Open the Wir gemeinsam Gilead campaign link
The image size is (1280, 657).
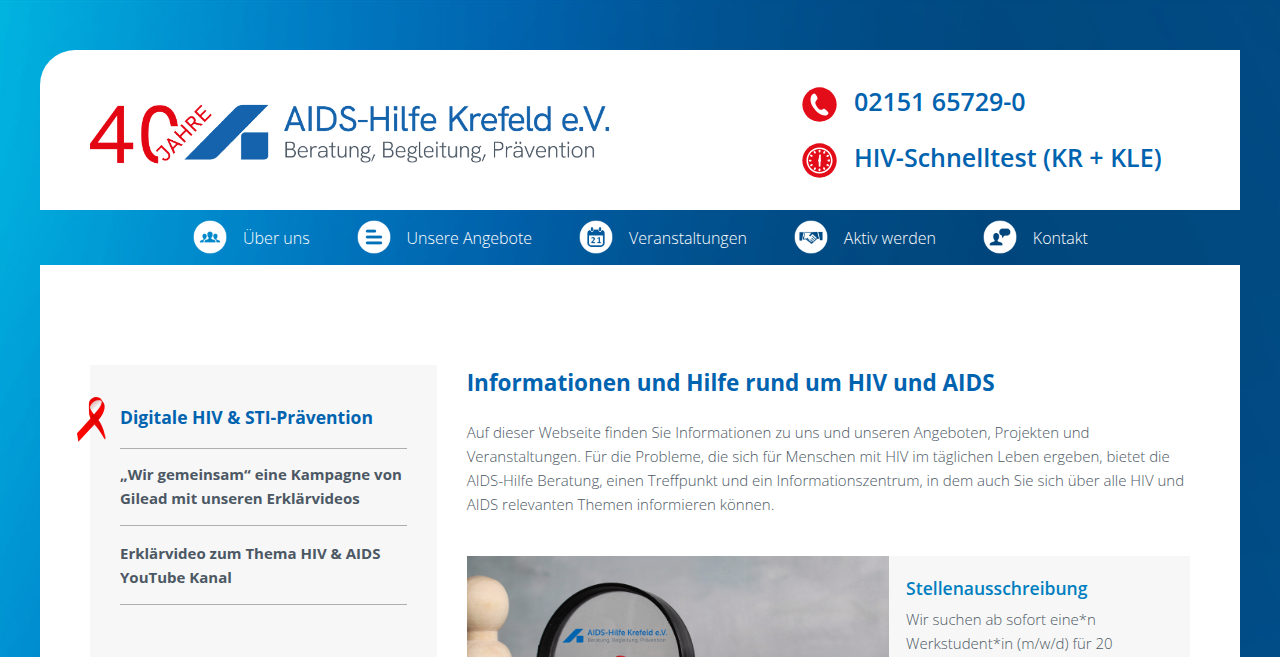(x=261, y=486)
